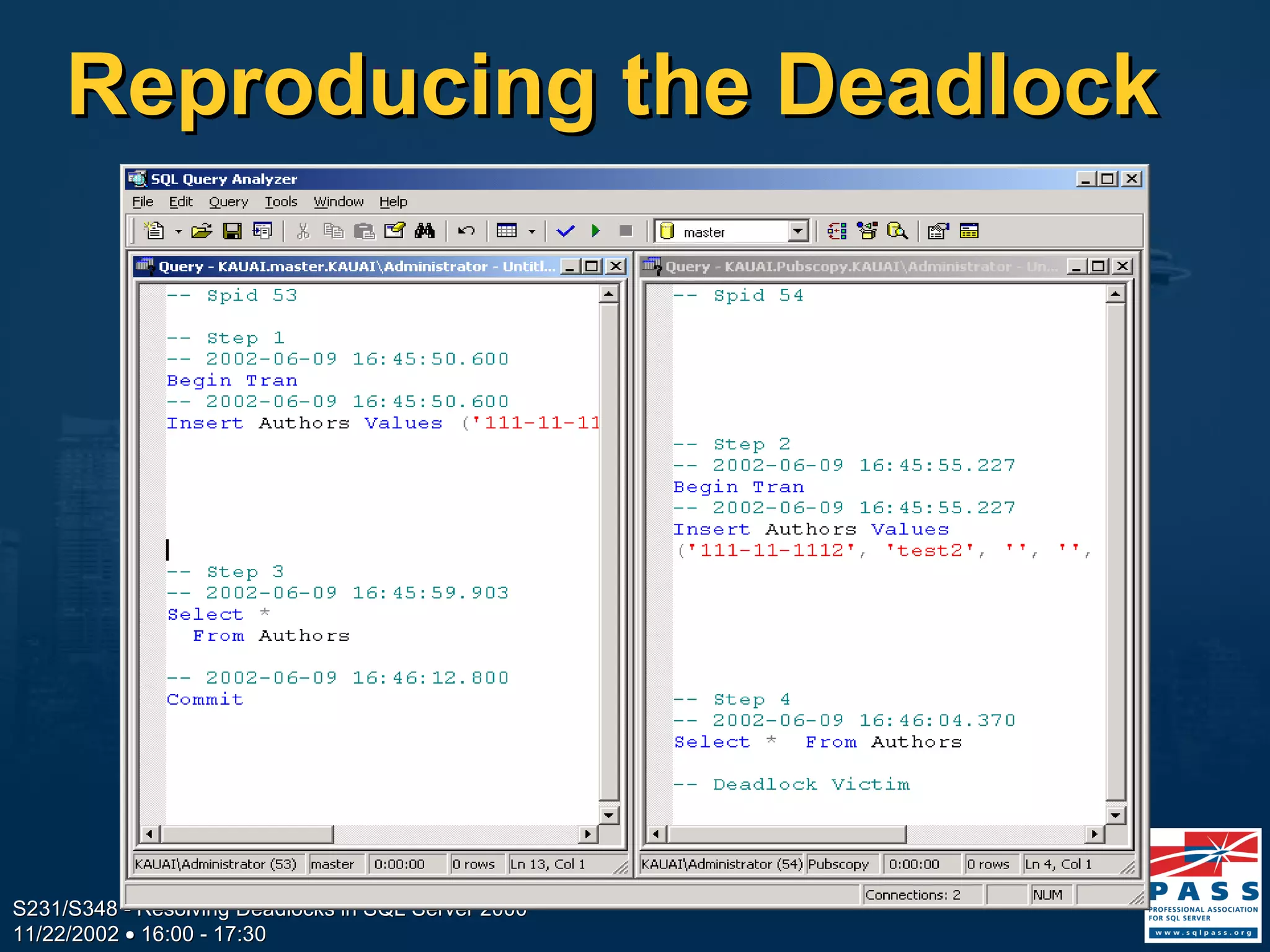Expand the execute mode grid dropdown arrow
The height and width of the screenshot is (952, 1270).
531,232
